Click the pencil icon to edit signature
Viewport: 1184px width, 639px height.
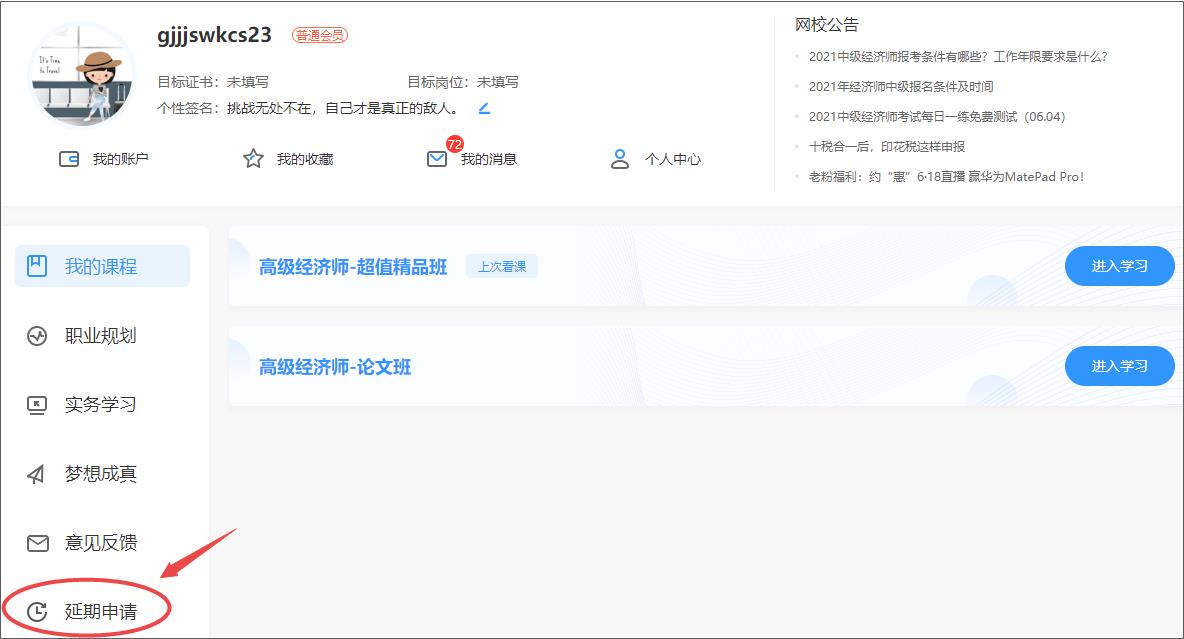[x=484, y=108]
